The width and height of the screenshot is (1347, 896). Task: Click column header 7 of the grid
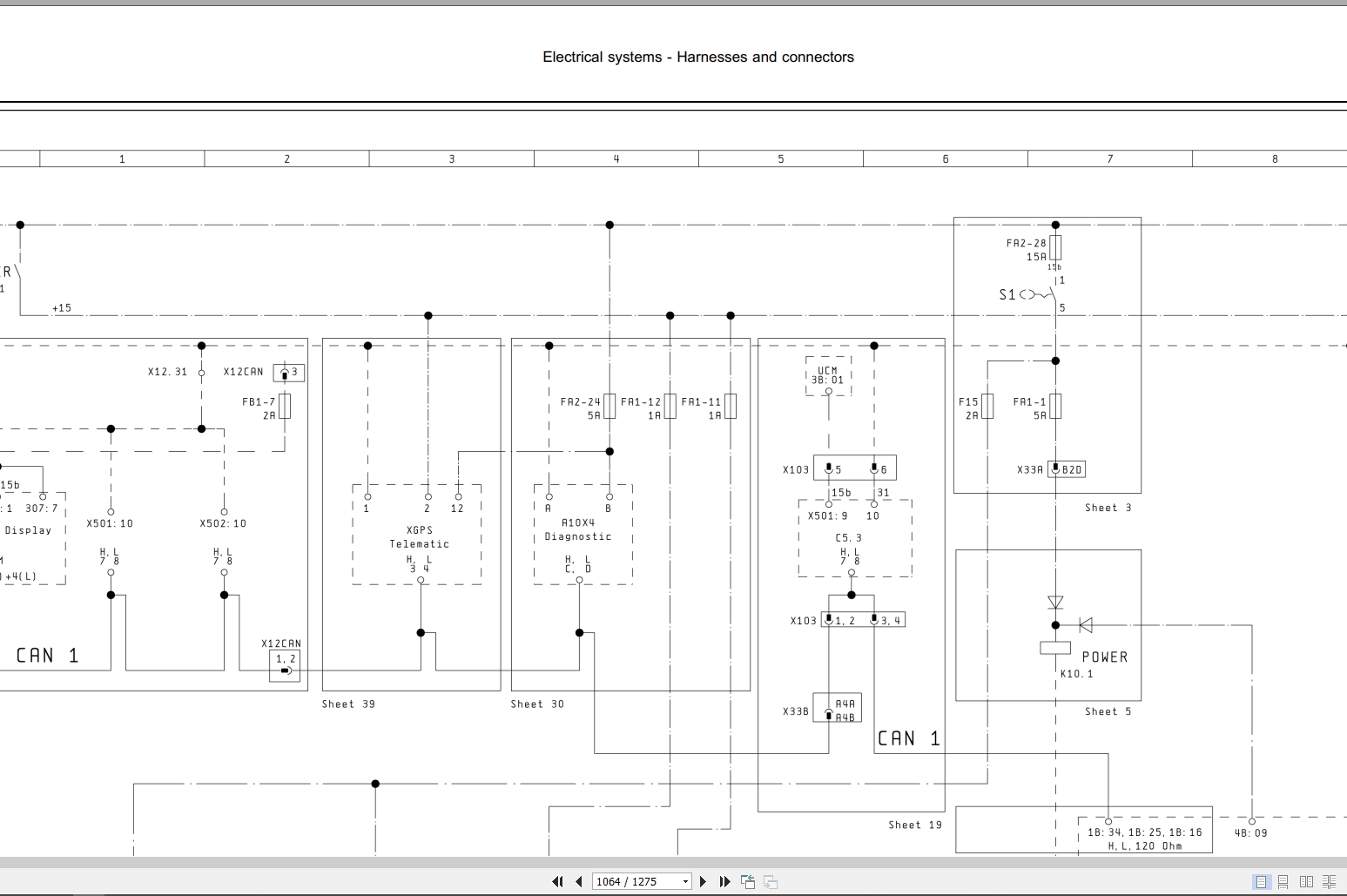click(1110, 159)
